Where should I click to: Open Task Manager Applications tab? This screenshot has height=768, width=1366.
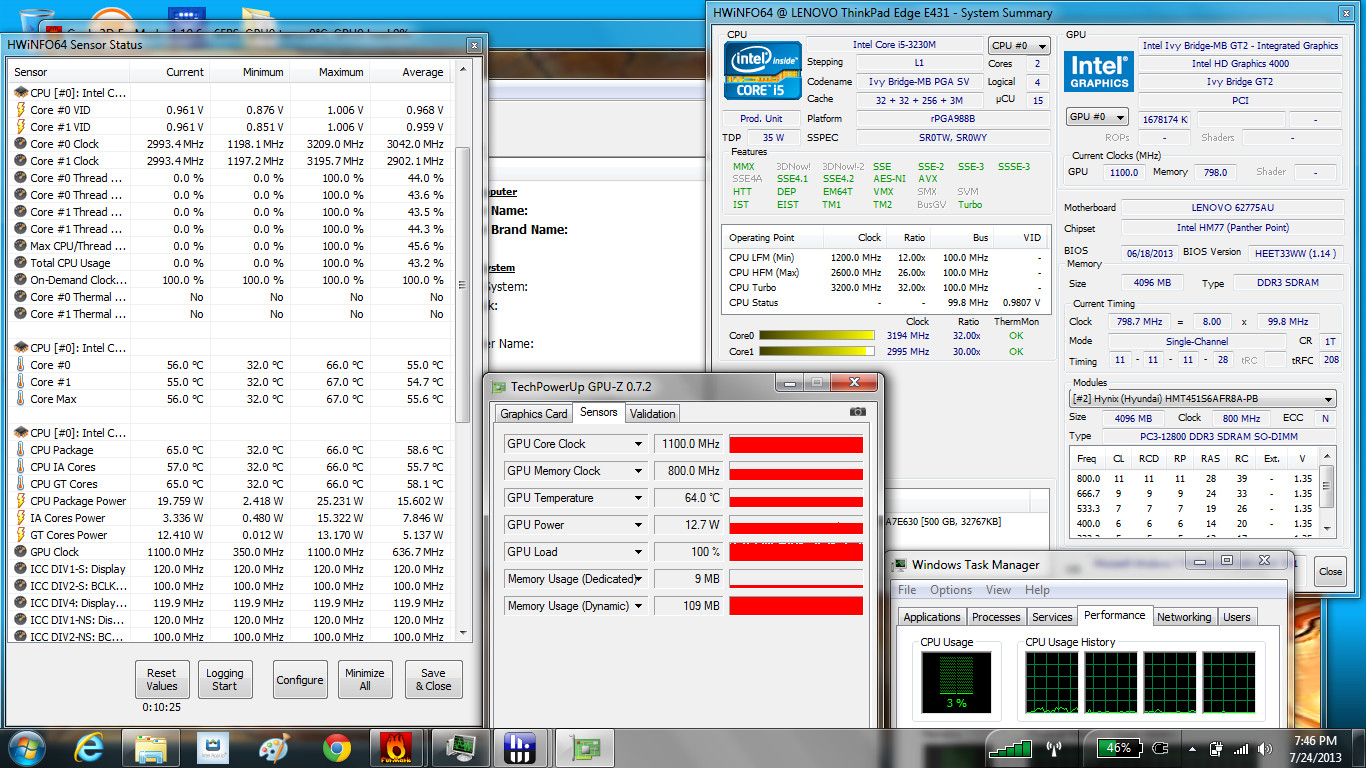point(932,617)
